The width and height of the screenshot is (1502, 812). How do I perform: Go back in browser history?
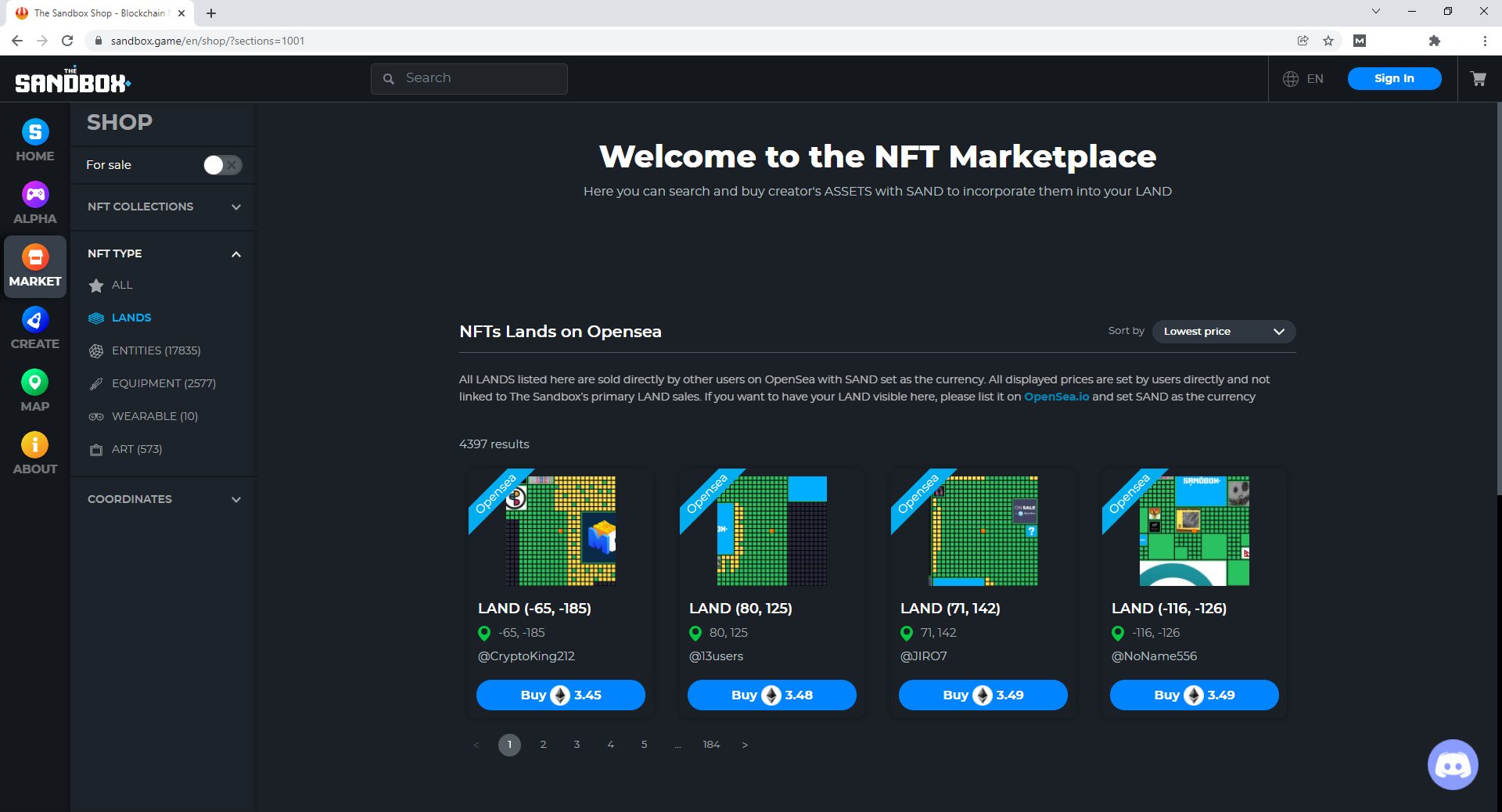17,41
